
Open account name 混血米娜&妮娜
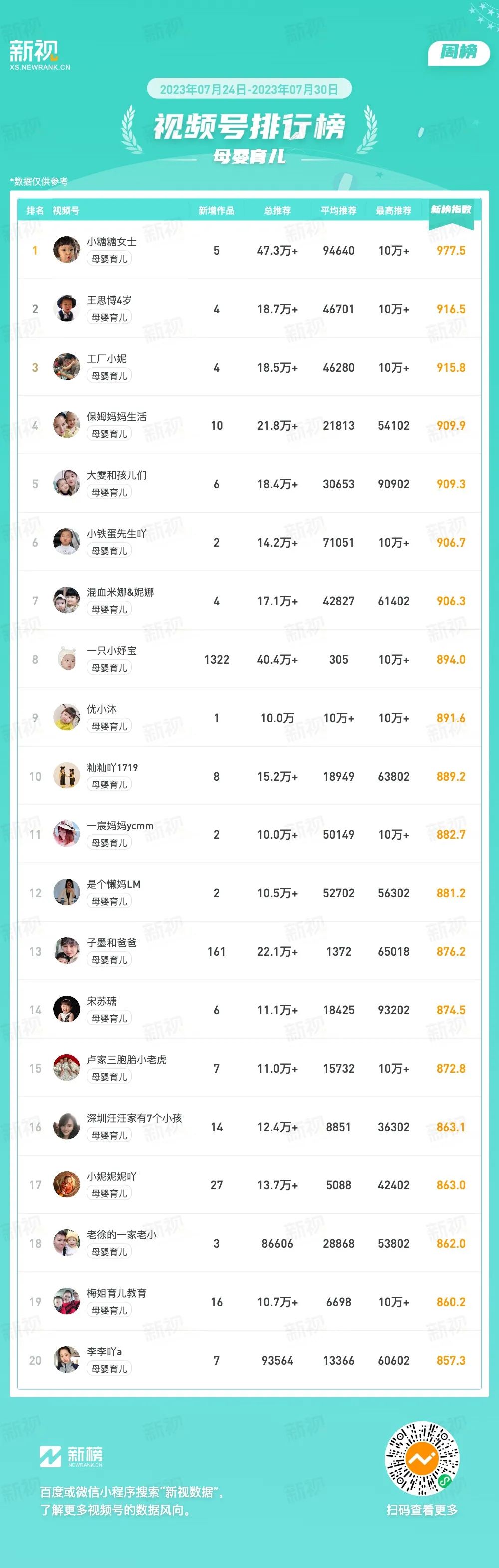(120, 592)
